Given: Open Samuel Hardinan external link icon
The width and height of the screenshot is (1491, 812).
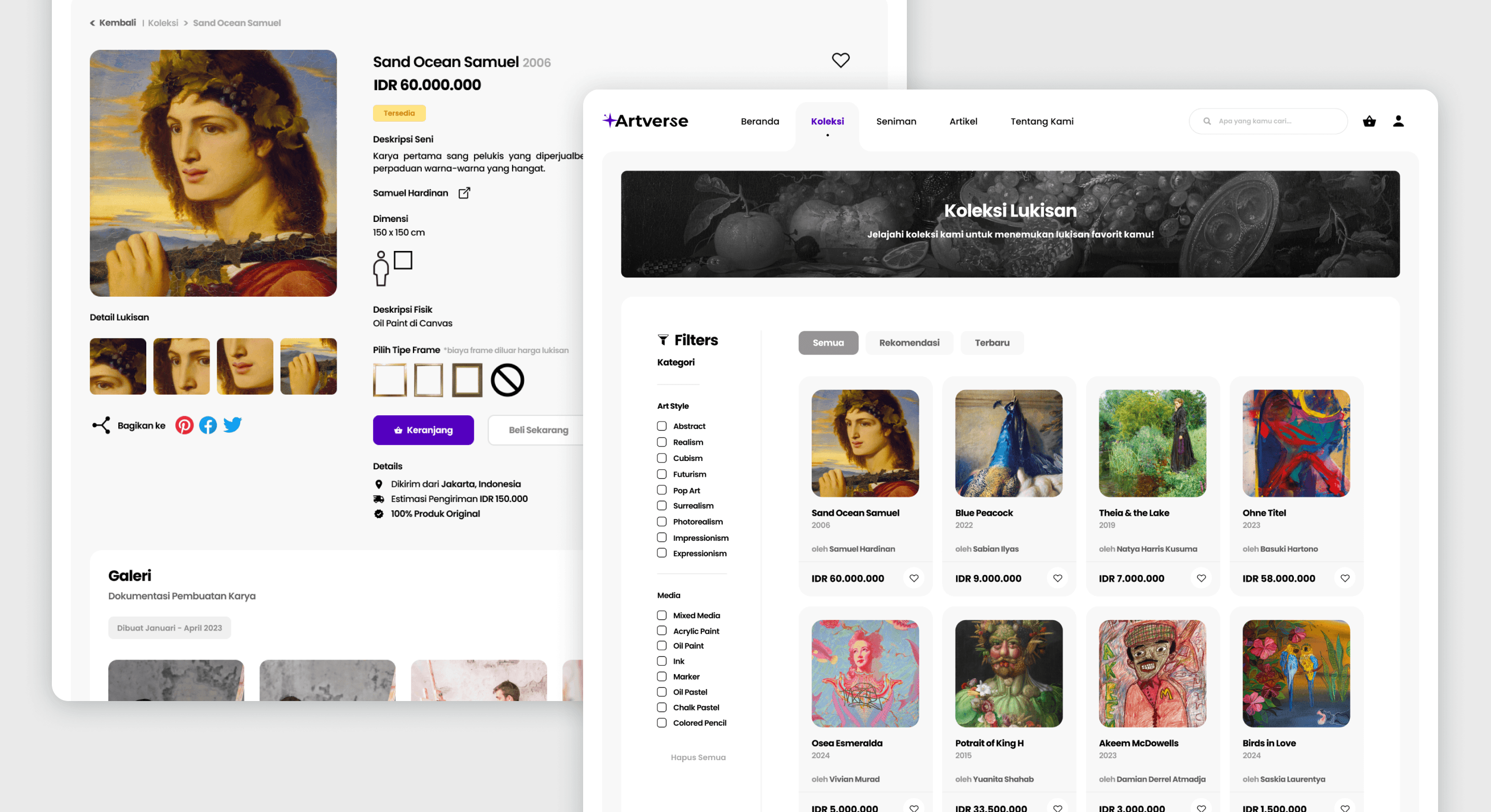Looking at the screenshot, I should 464,192.
